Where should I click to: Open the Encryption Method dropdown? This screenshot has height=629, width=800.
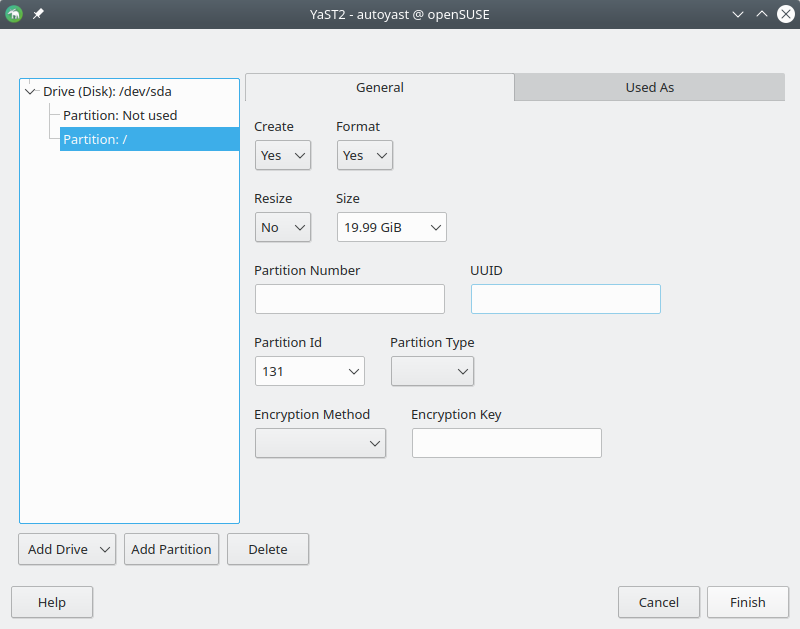click(320, 443)
